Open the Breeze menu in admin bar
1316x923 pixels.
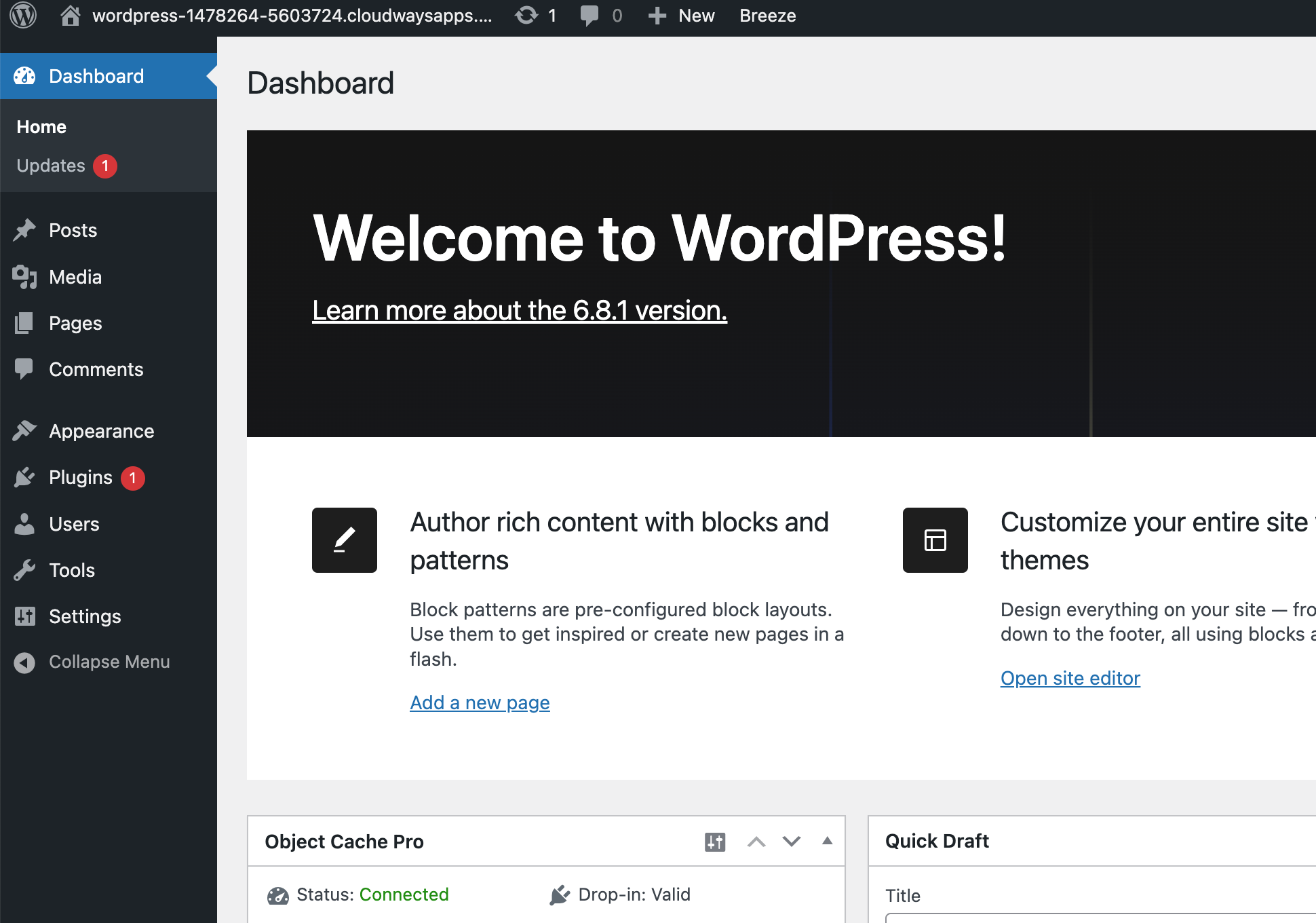point(767,16)
